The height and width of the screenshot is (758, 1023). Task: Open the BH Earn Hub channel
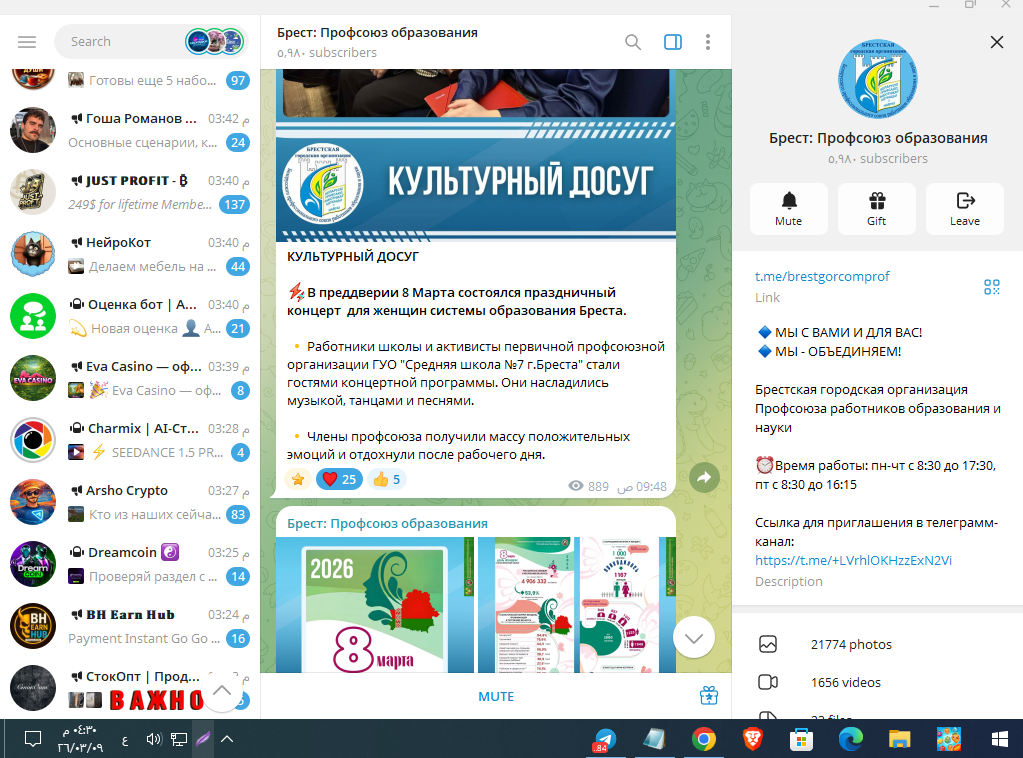[130, 626]
